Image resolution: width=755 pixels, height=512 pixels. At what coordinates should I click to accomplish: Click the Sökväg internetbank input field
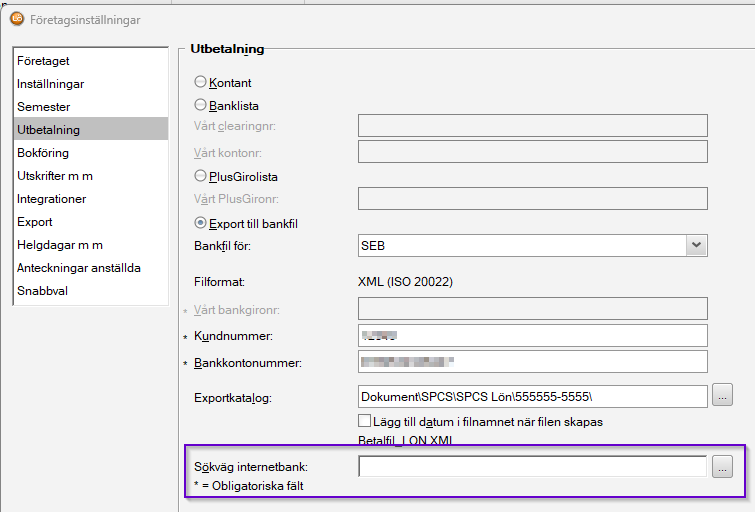533,466
